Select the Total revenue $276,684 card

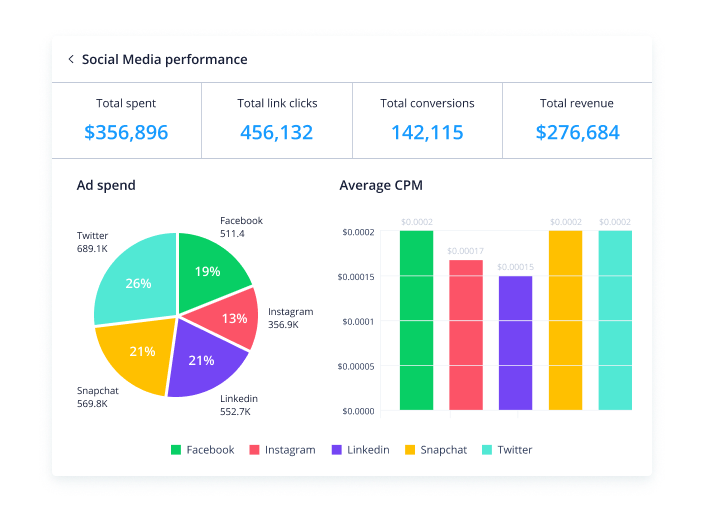(x=577, y=120)
